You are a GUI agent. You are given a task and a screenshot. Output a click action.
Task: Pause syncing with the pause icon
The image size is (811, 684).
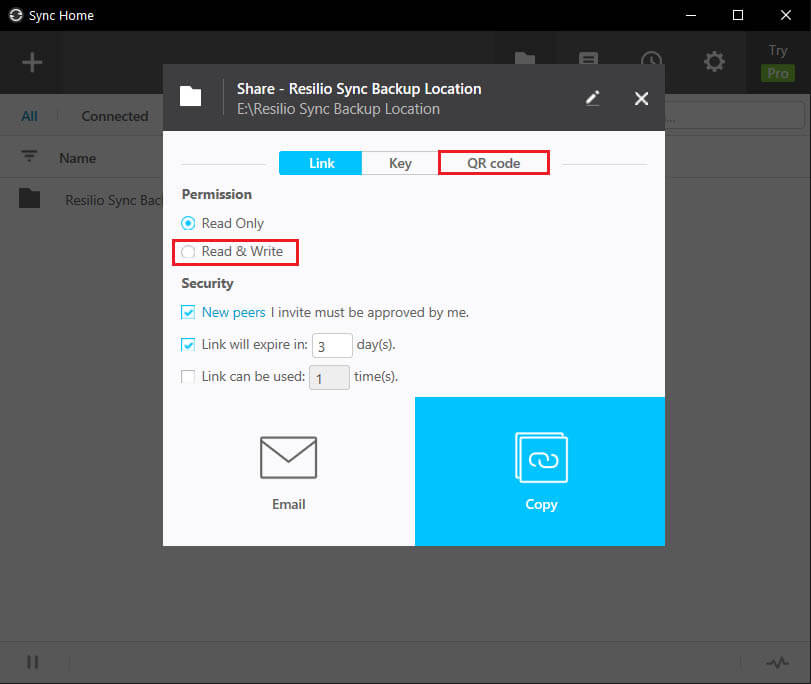coord(33,662)
